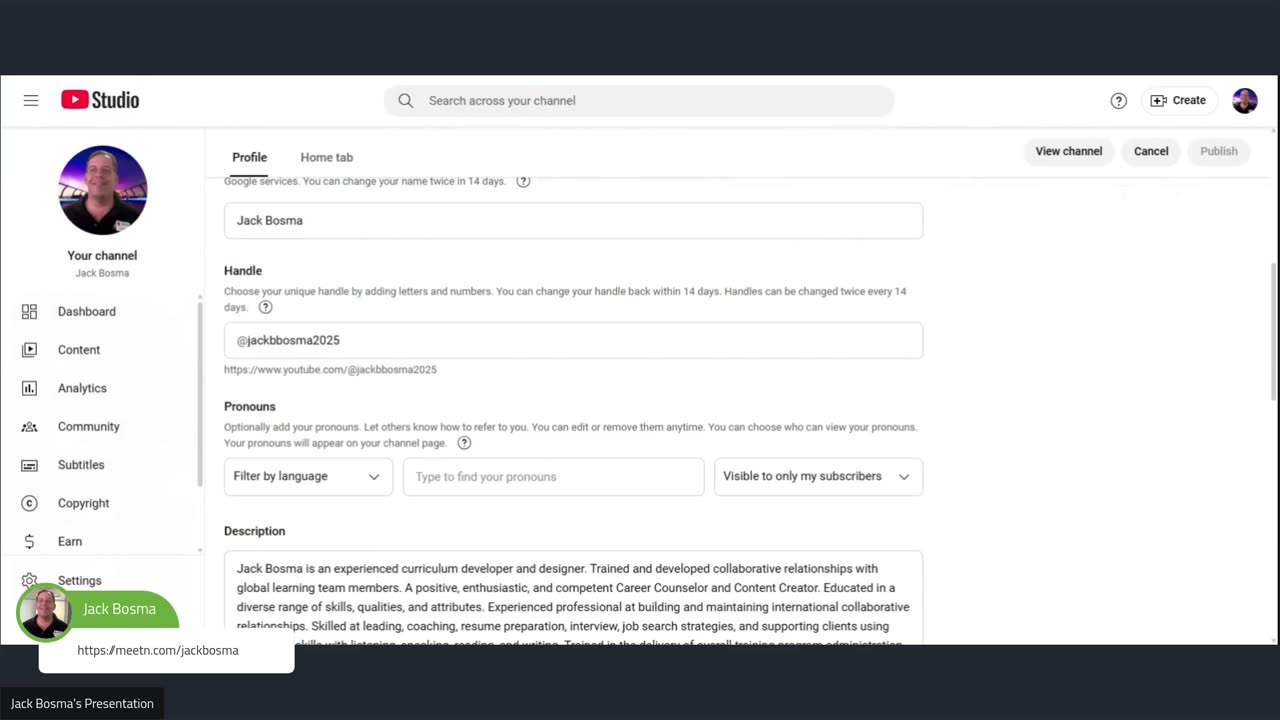The image size is (1280, 720).
Task: Click the pronouns search input field
Action: pyautogui.click(x=553, y=477)
